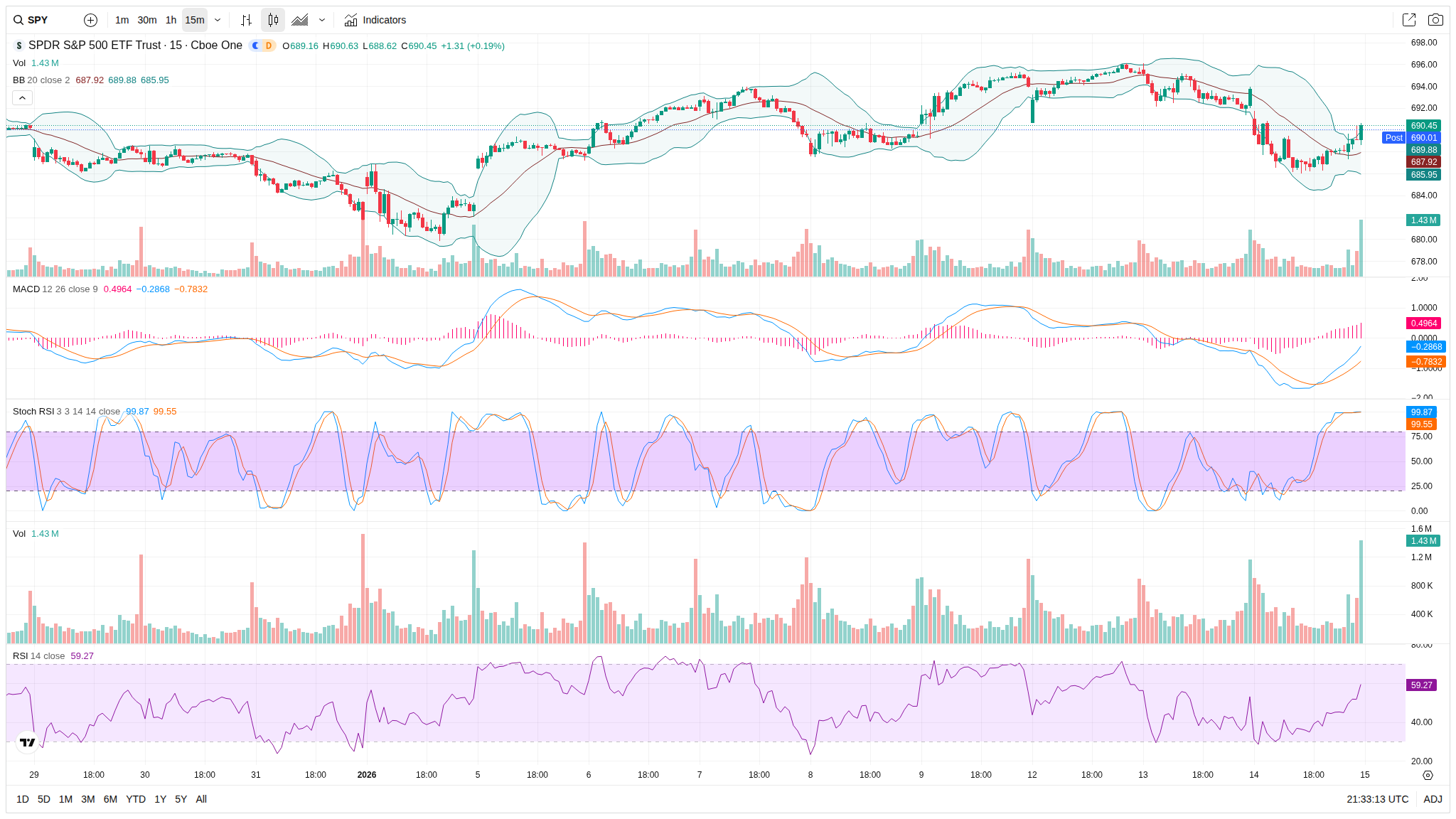
Task: Open the Indicators panel
Action: click(375, 20)
